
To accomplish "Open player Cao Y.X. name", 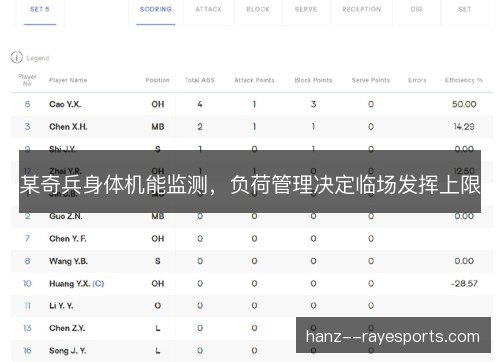I will [65, 104].
